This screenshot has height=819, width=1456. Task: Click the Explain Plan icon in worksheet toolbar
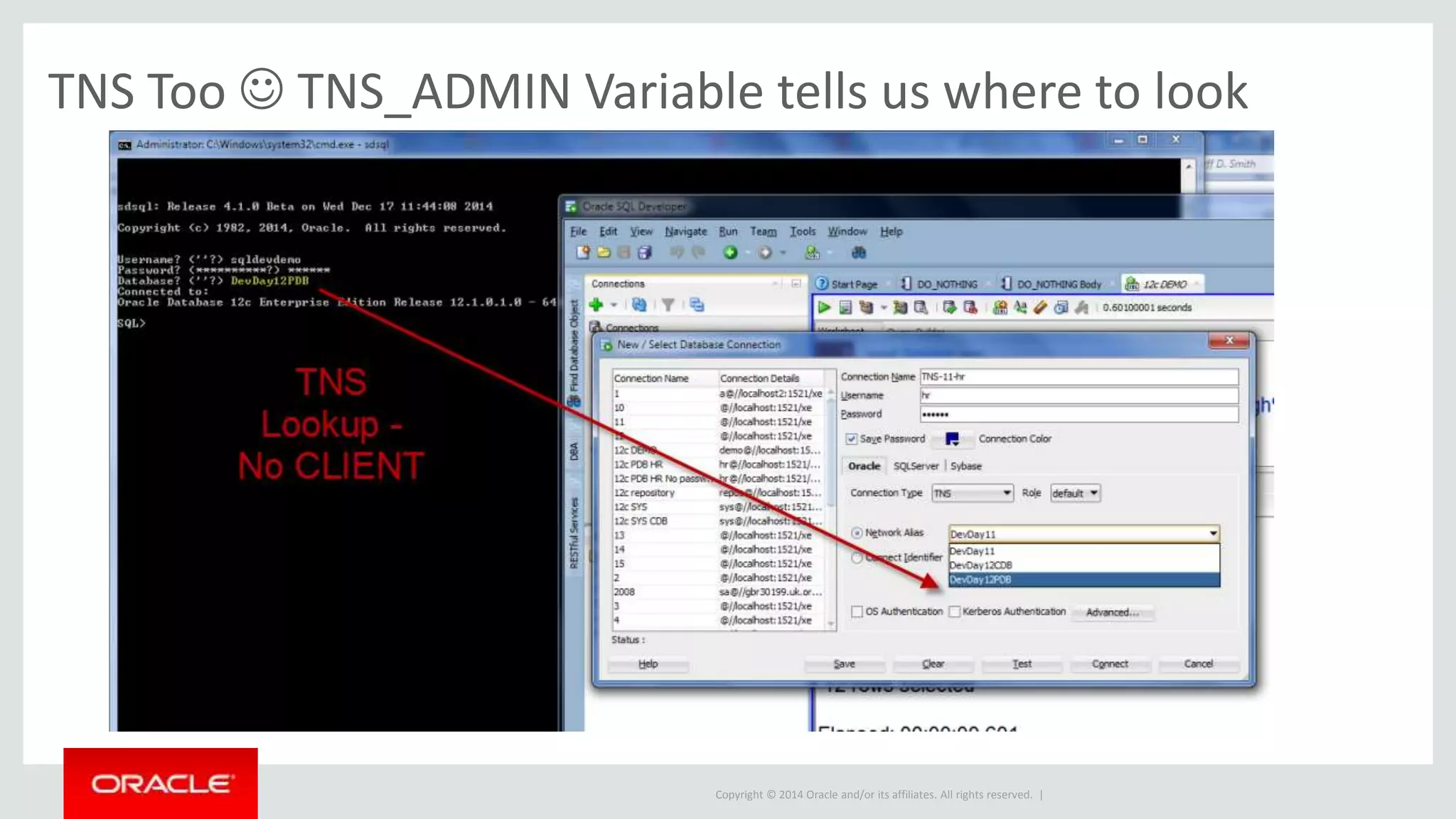coord(866,307)
